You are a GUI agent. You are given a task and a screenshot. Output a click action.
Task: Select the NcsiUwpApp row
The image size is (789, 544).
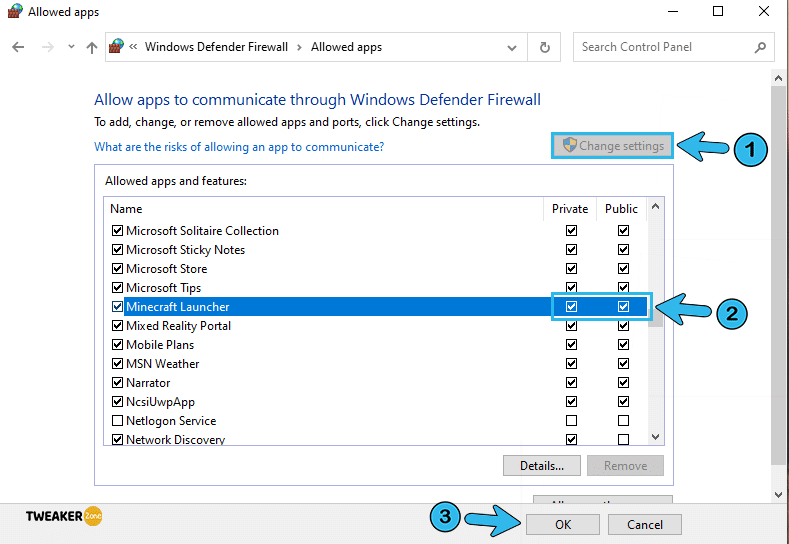[x=376, y=402]
